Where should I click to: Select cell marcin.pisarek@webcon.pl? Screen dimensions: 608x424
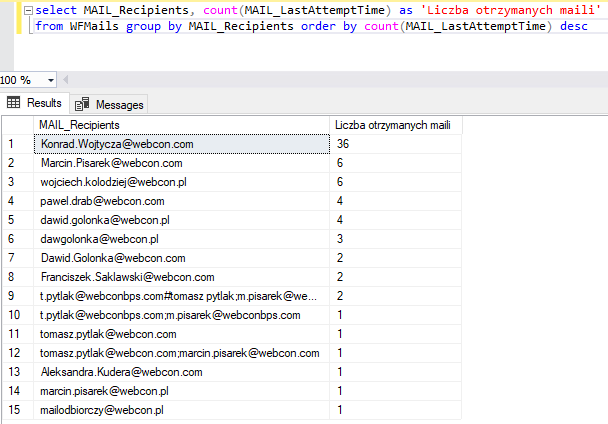(x=181, y=391)
